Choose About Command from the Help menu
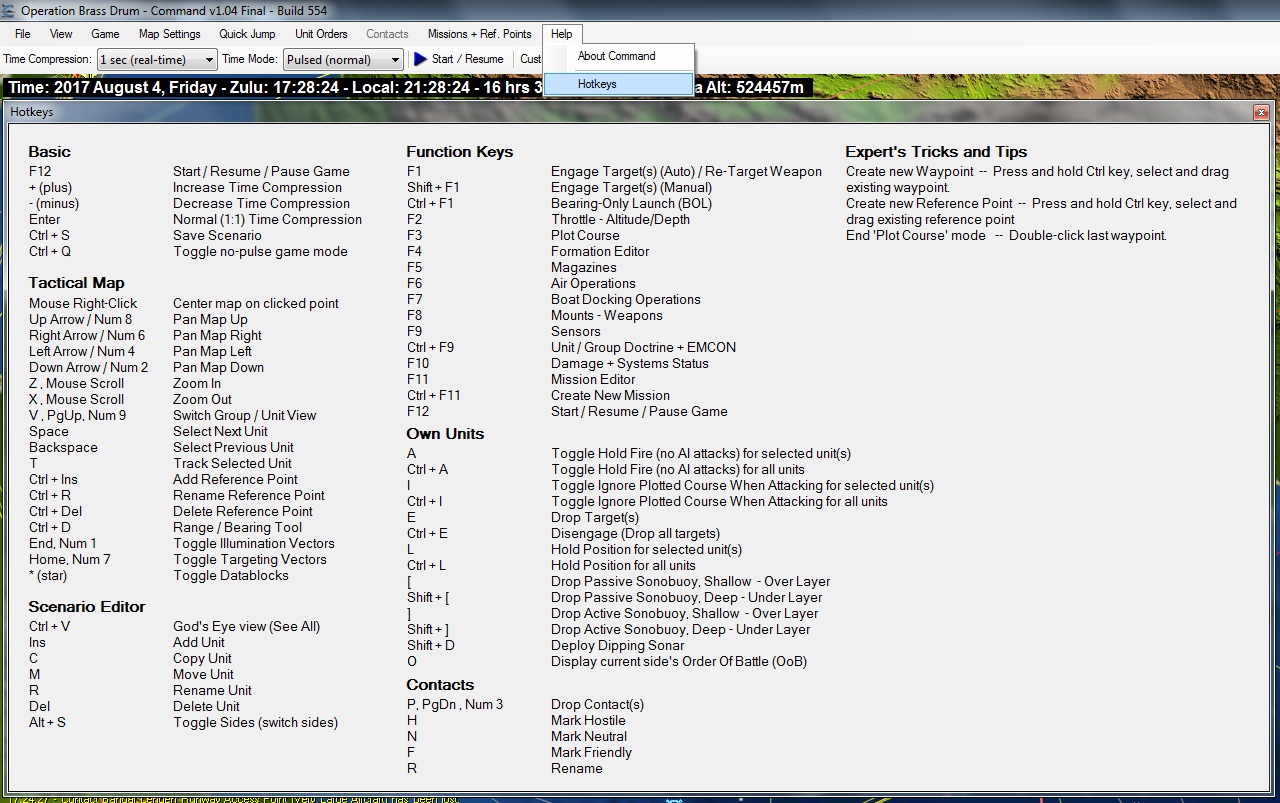 tap(617, 56)
